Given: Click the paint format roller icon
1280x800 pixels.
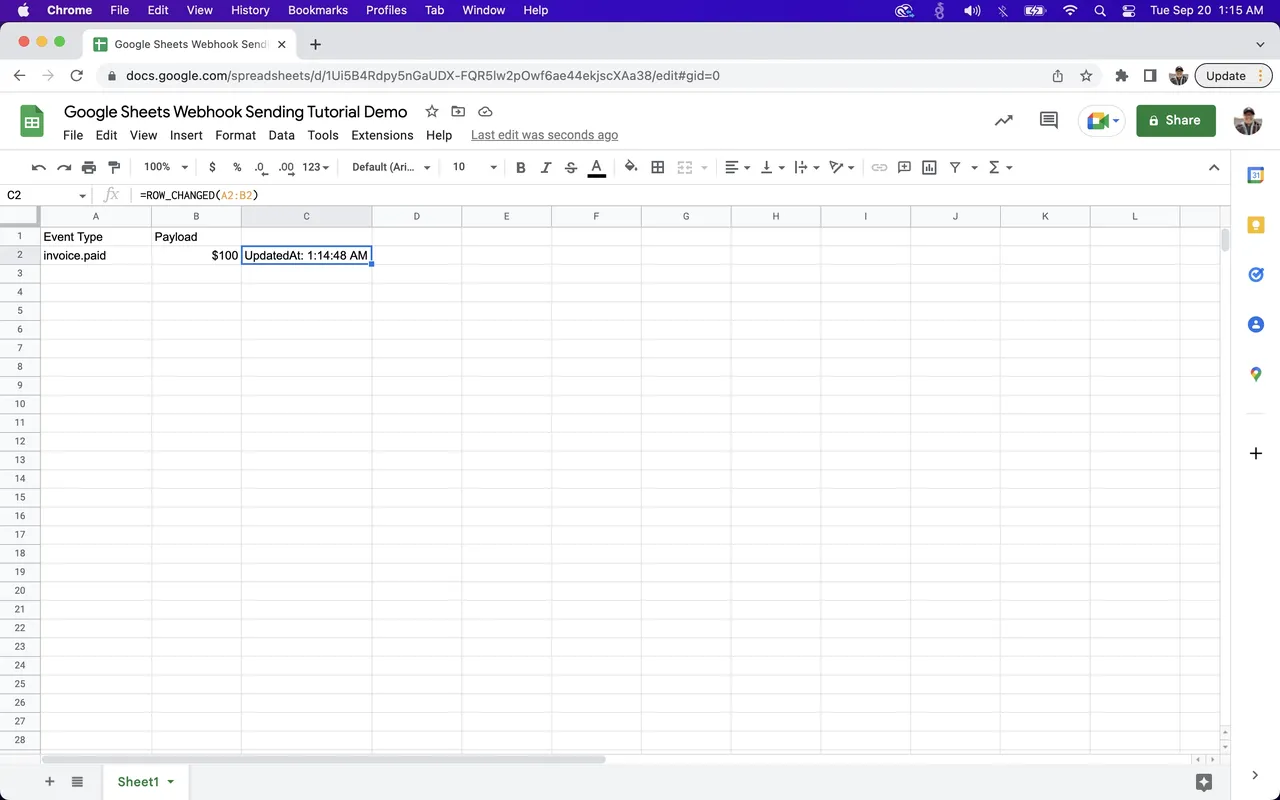Looking at the screenshot, I should 113,167.
